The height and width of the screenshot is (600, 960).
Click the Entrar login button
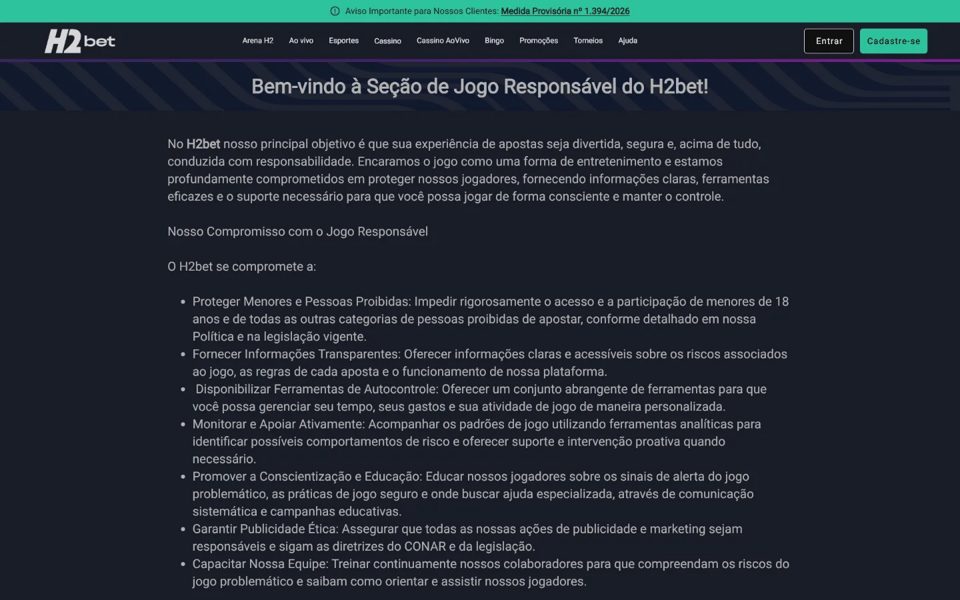click(829, 41)
